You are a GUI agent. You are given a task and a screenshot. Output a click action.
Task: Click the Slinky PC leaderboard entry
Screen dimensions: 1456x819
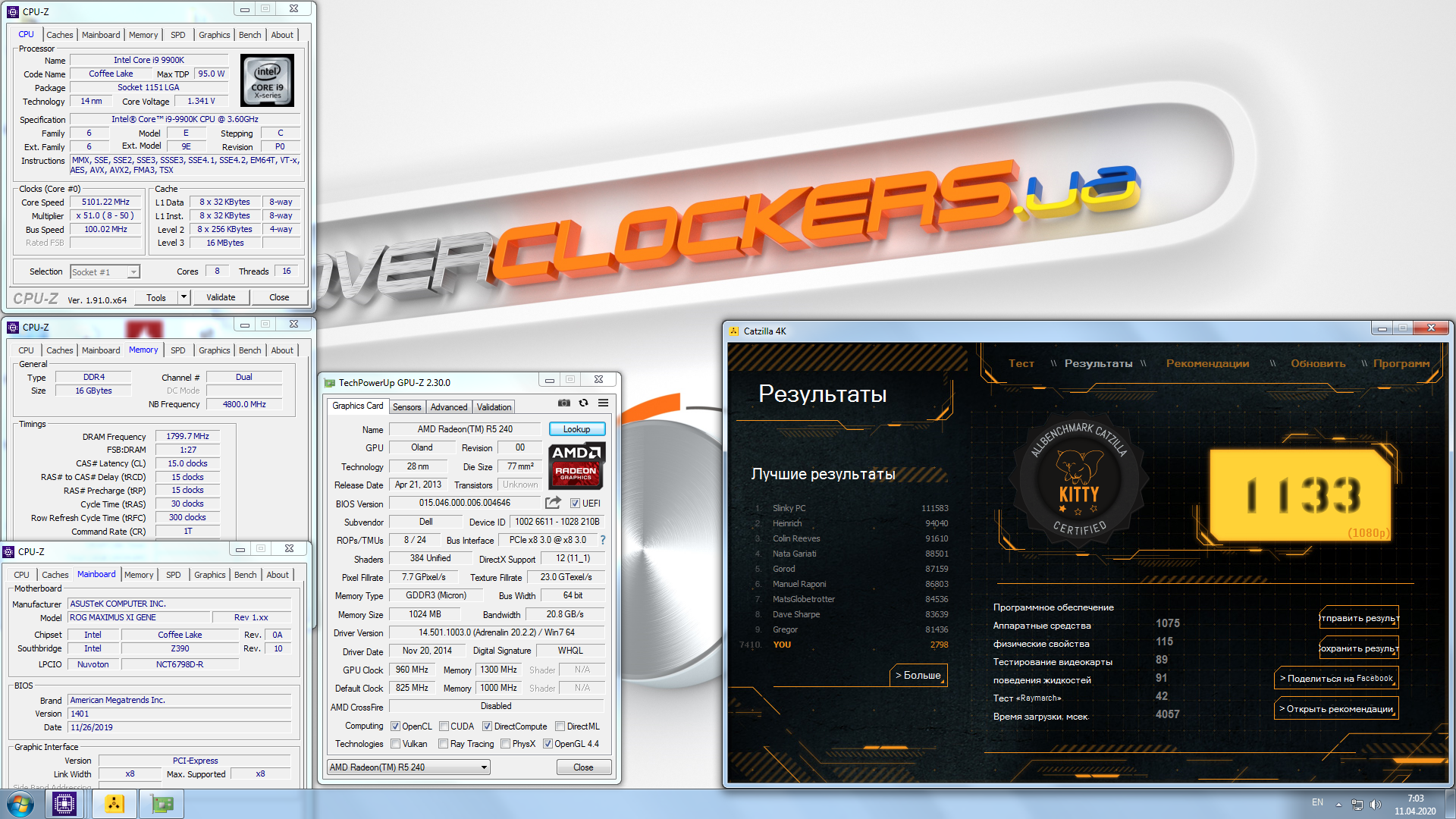[851, 508]
